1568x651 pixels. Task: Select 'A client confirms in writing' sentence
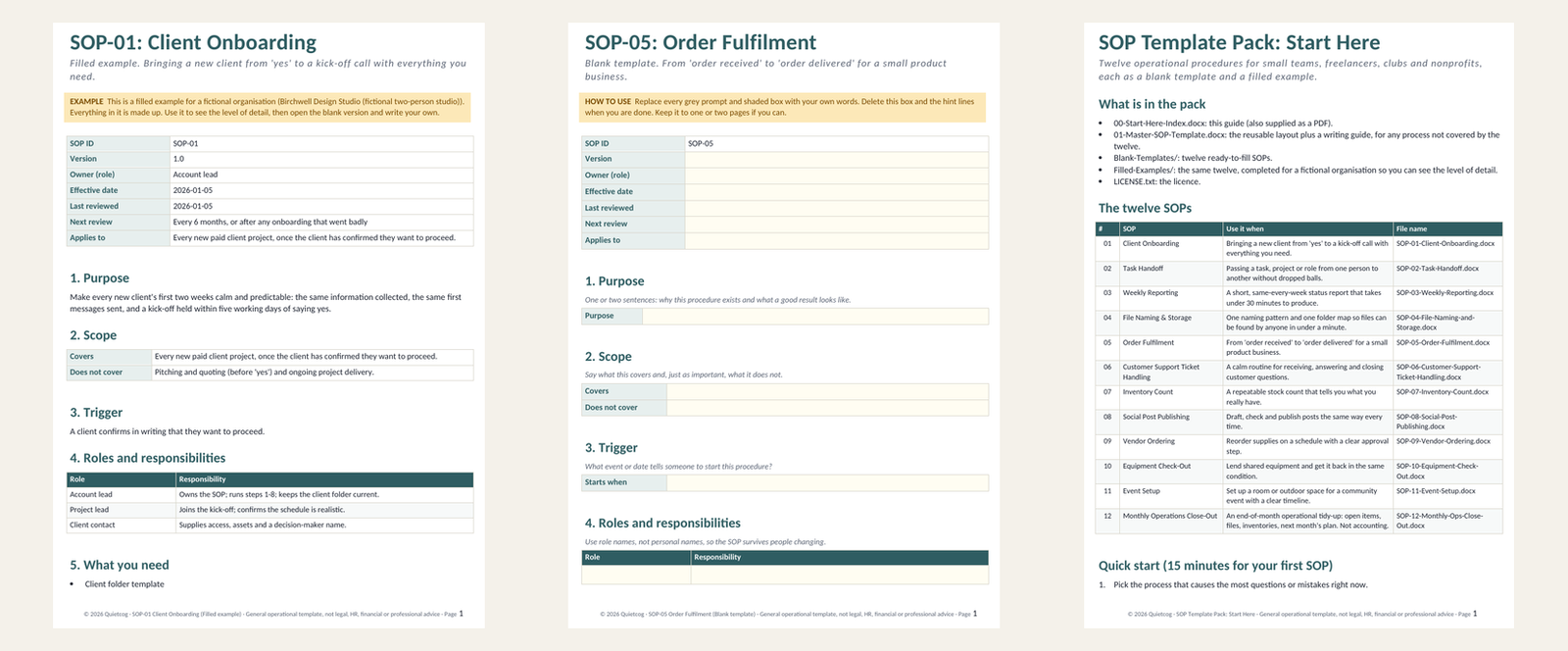pos(168,431)
